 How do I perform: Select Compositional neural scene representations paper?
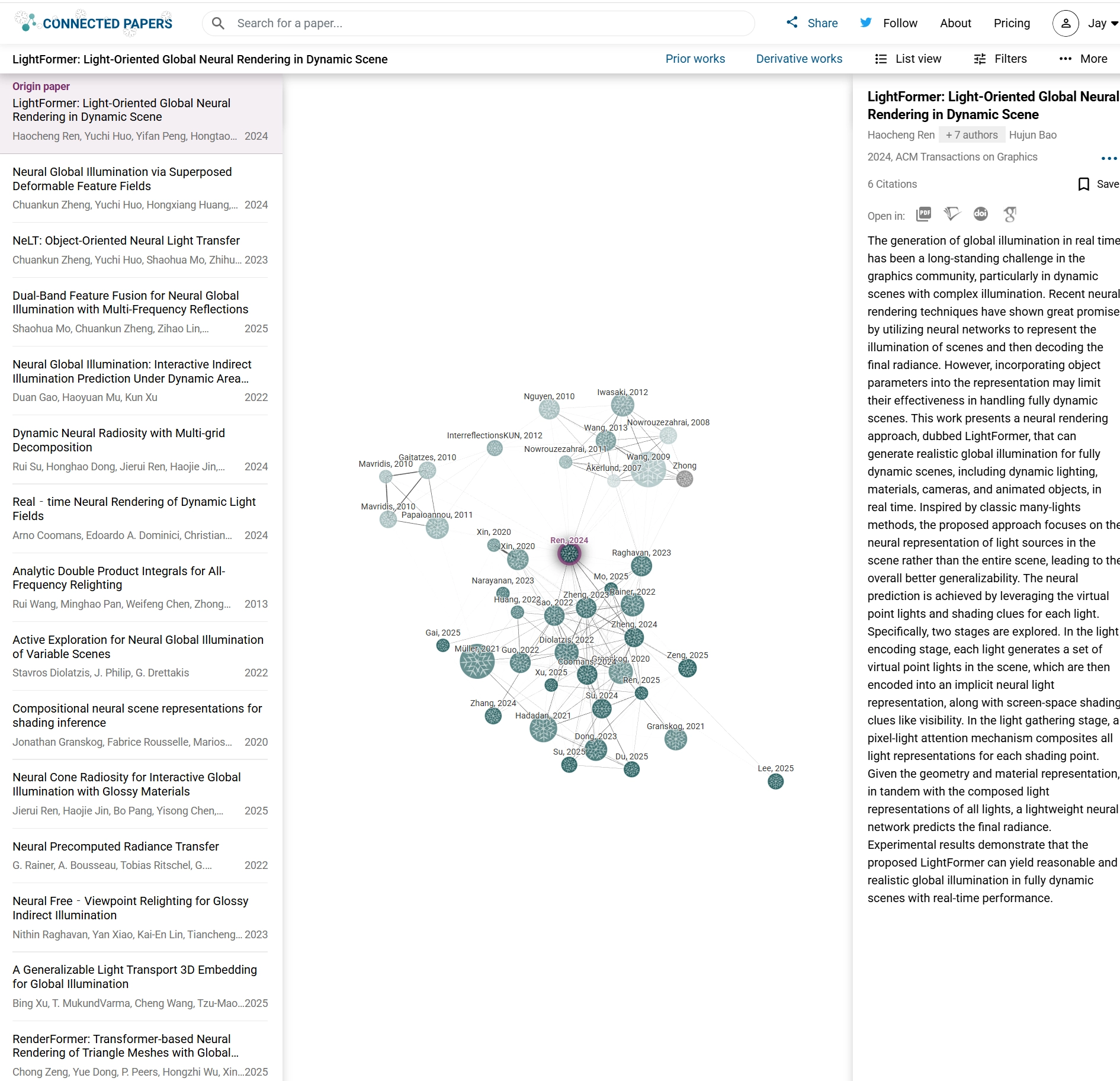click(140, 725)
